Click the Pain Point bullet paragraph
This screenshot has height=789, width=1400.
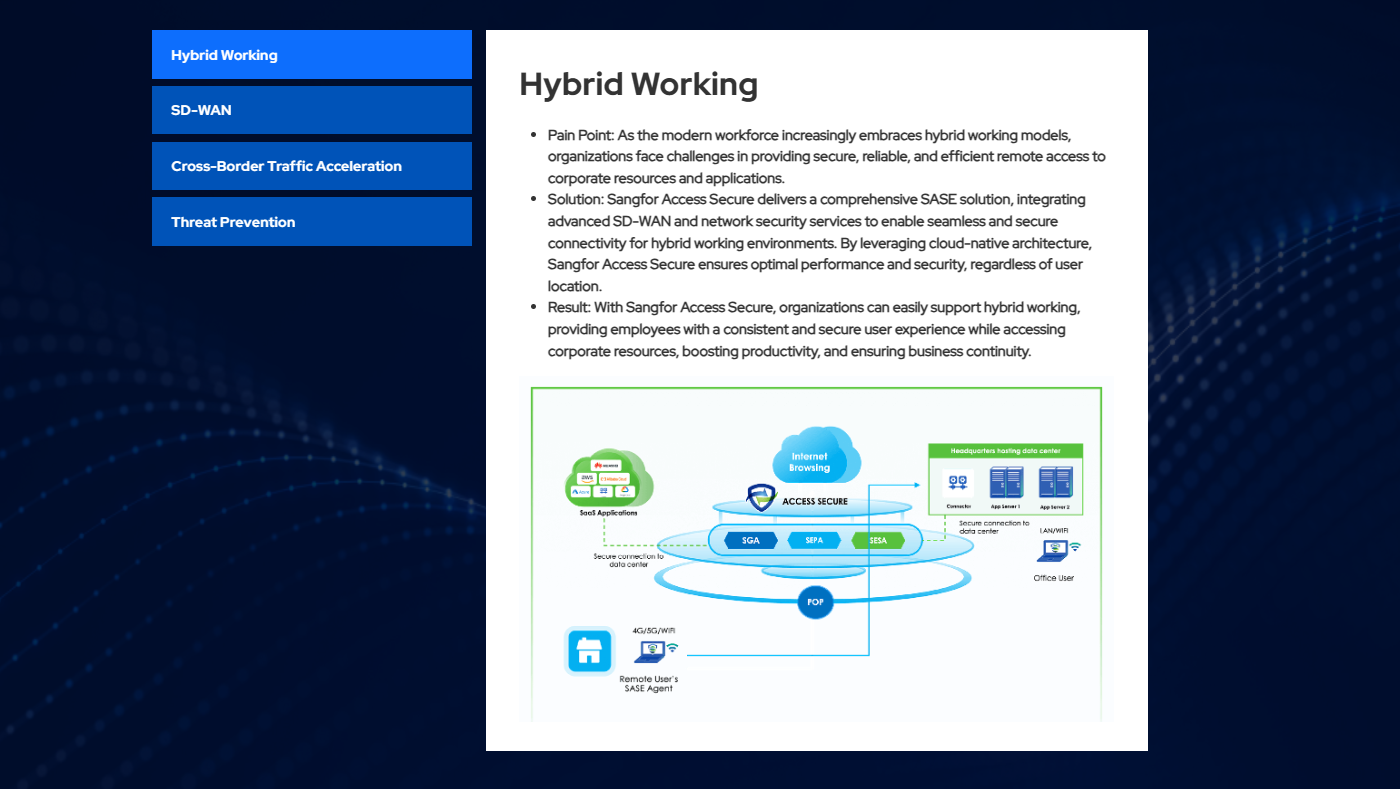[826, 156]
